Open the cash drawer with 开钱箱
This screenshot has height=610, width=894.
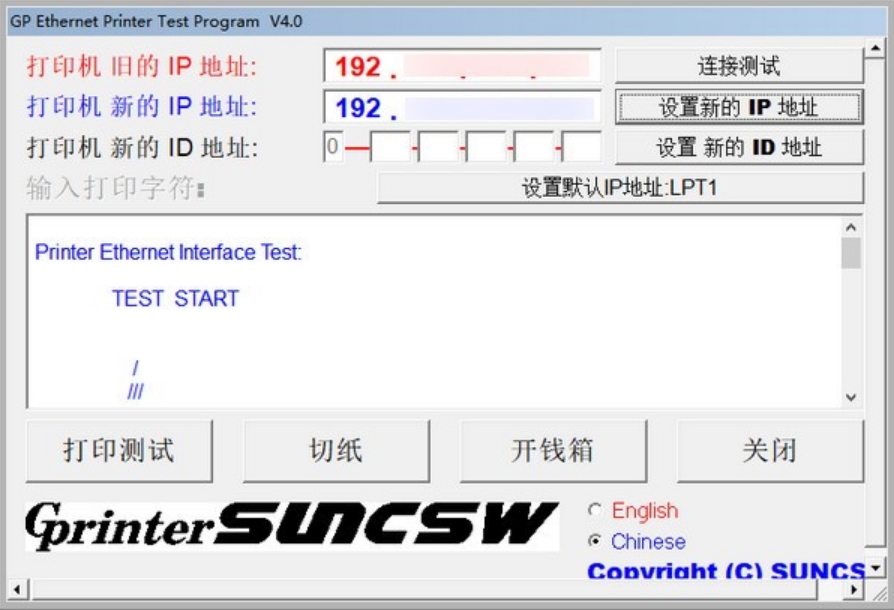point(553,451)
